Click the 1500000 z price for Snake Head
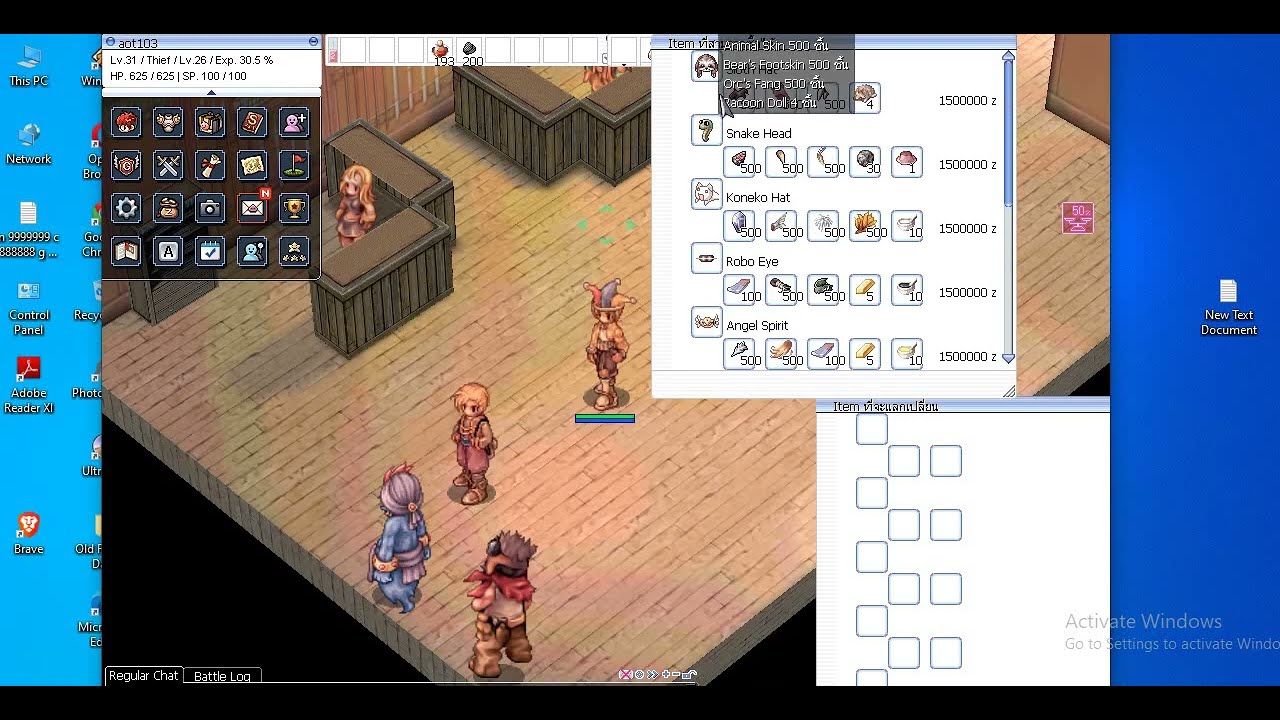 pyautogui.click(x=967, y=165)
